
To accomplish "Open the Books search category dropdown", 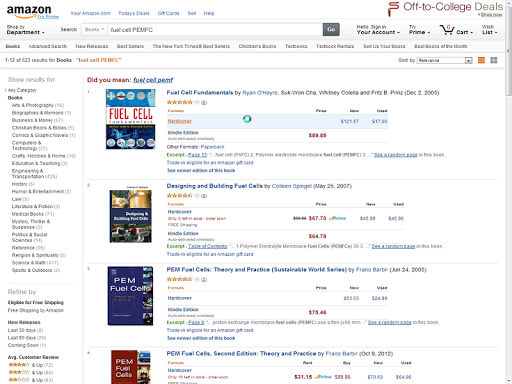I will [94, 30].
